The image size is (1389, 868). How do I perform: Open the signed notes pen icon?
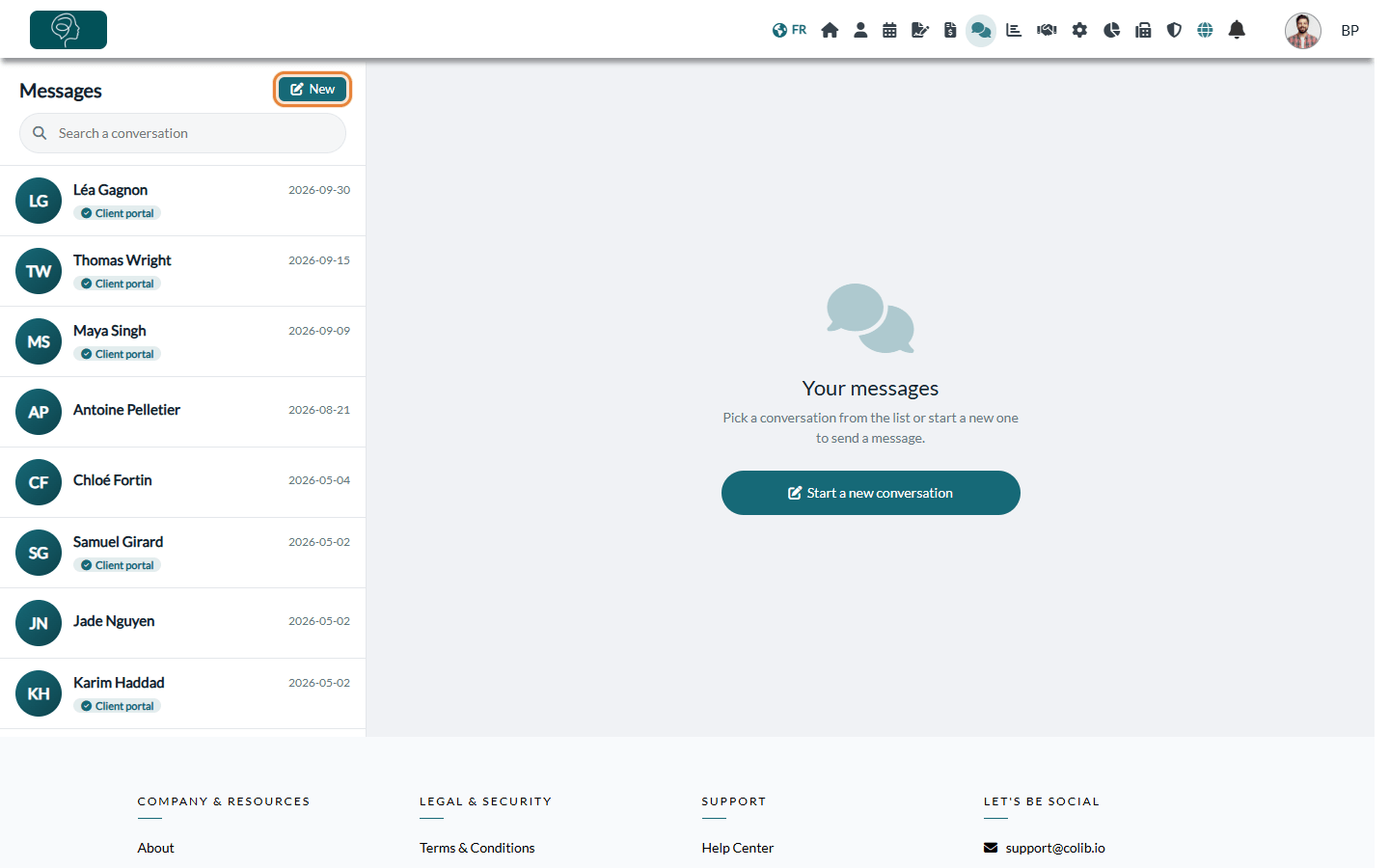tap(920, 30)
